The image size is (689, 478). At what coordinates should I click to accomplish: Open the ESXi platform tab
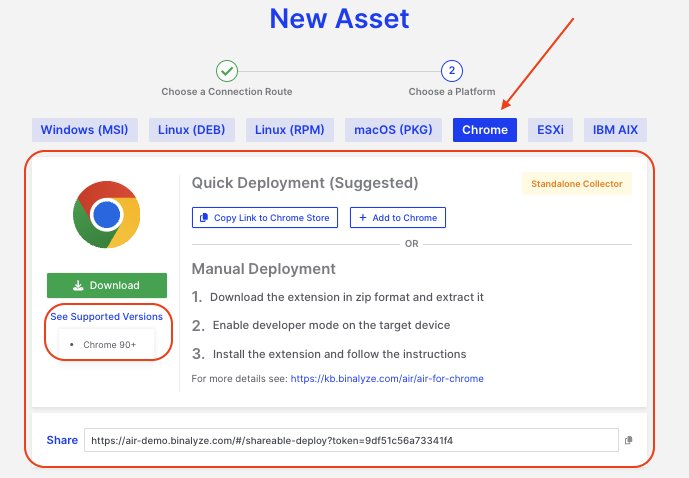[x=550, y=130]
